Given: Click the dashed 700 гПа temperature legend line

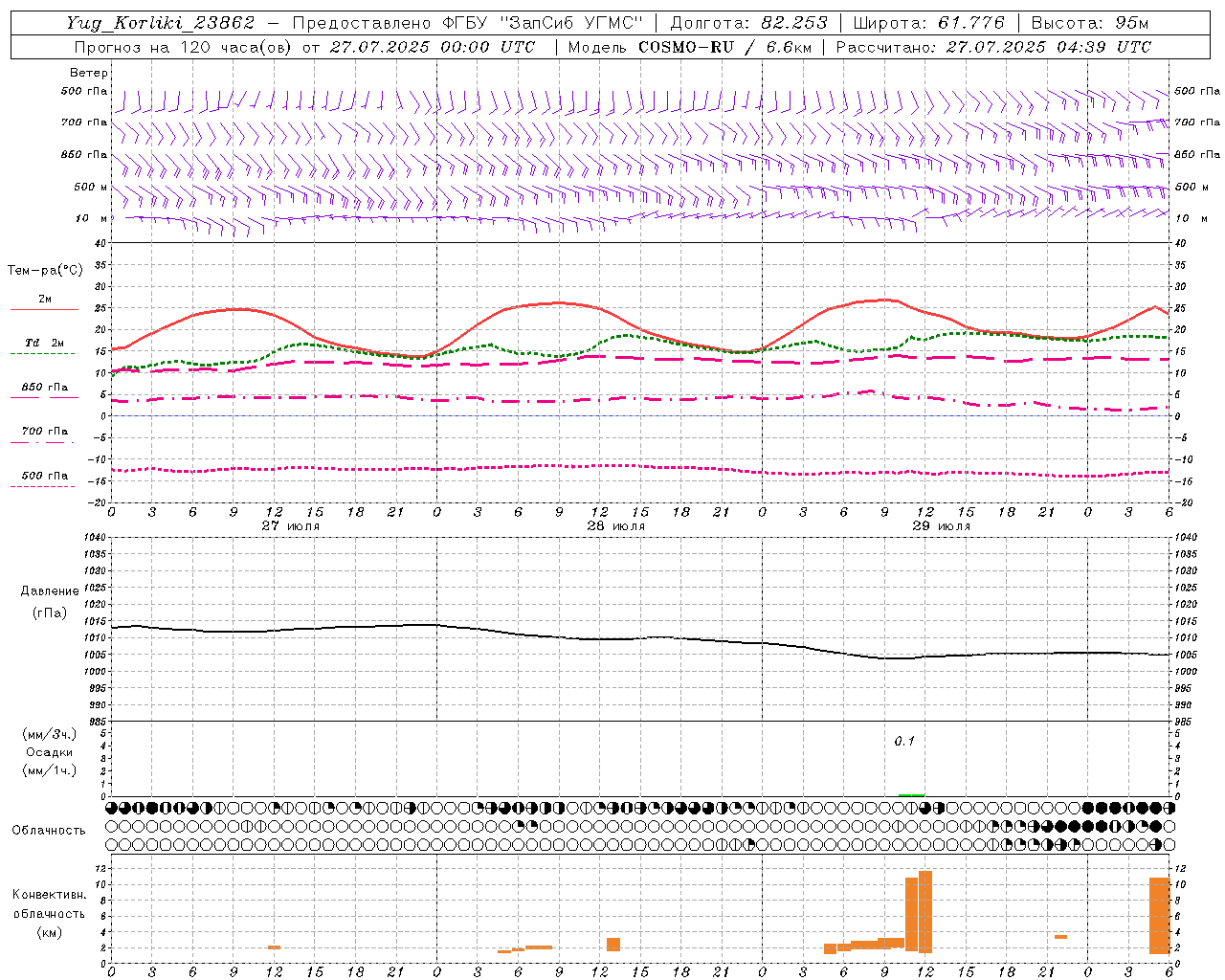Looking at the screenshot, I should 42,442.
